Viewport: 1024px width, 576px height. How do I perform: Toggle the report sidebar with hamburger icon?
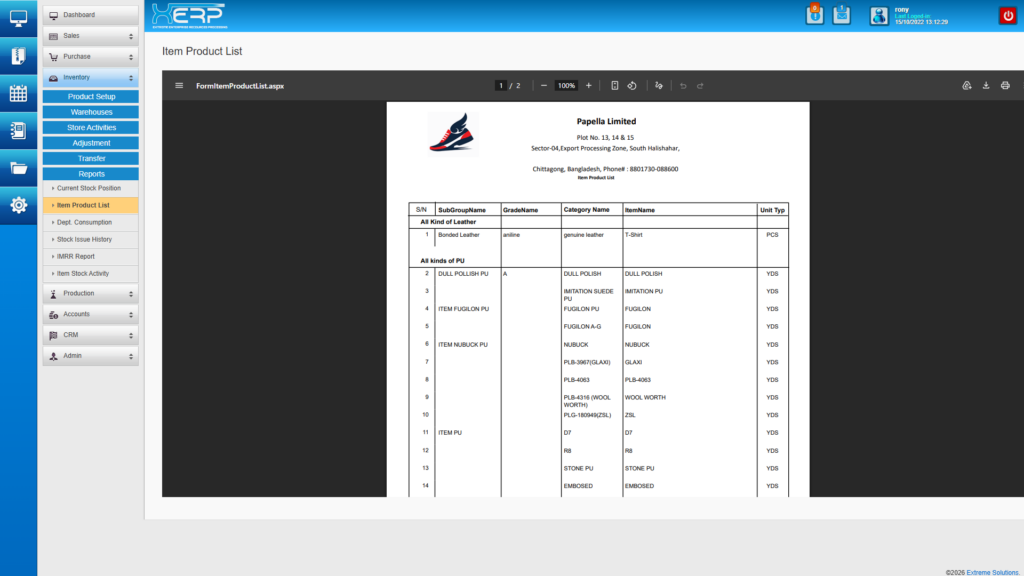point(180,85)
